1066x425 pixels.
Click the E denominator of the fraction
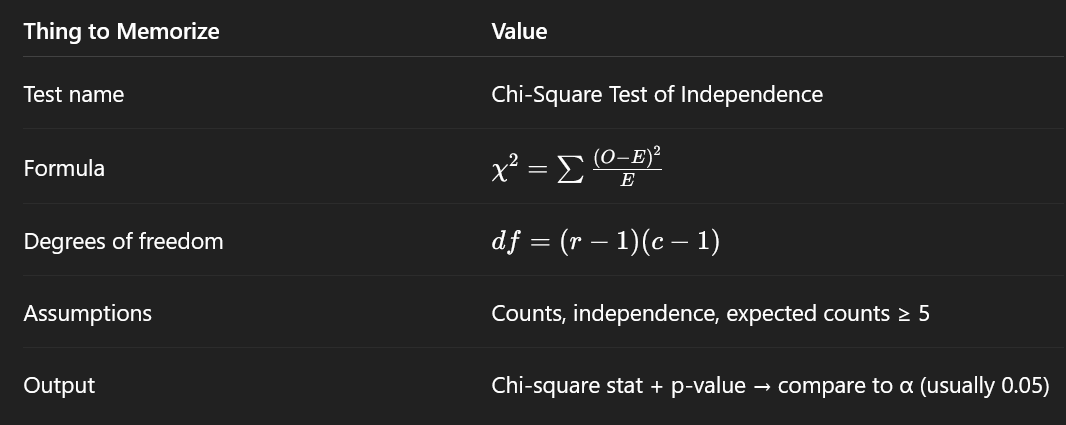(x=626, y=180)
